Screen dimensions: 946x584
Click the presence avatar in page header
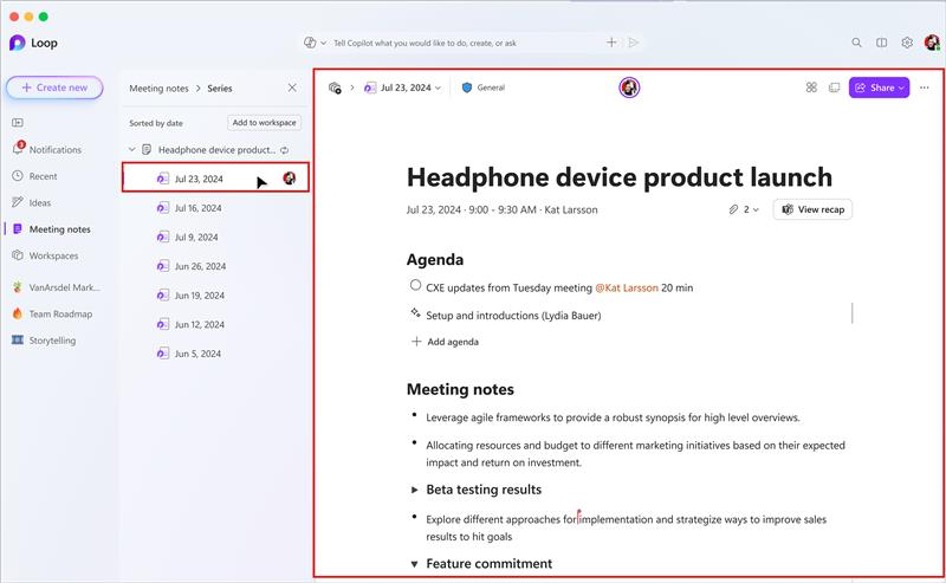click(629, 87)
